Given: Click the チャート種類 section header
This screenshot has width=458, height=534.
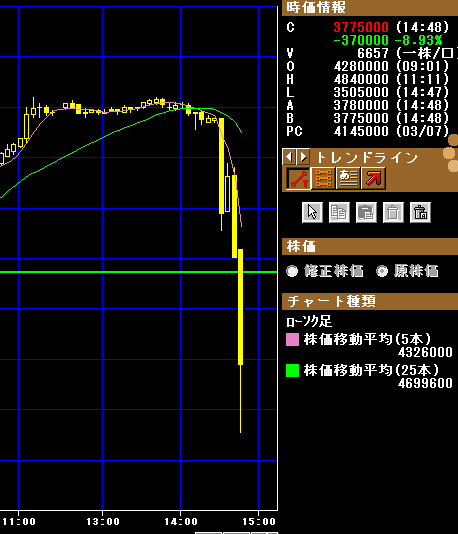Looking at the screenshot, I should tap(370, 301).
